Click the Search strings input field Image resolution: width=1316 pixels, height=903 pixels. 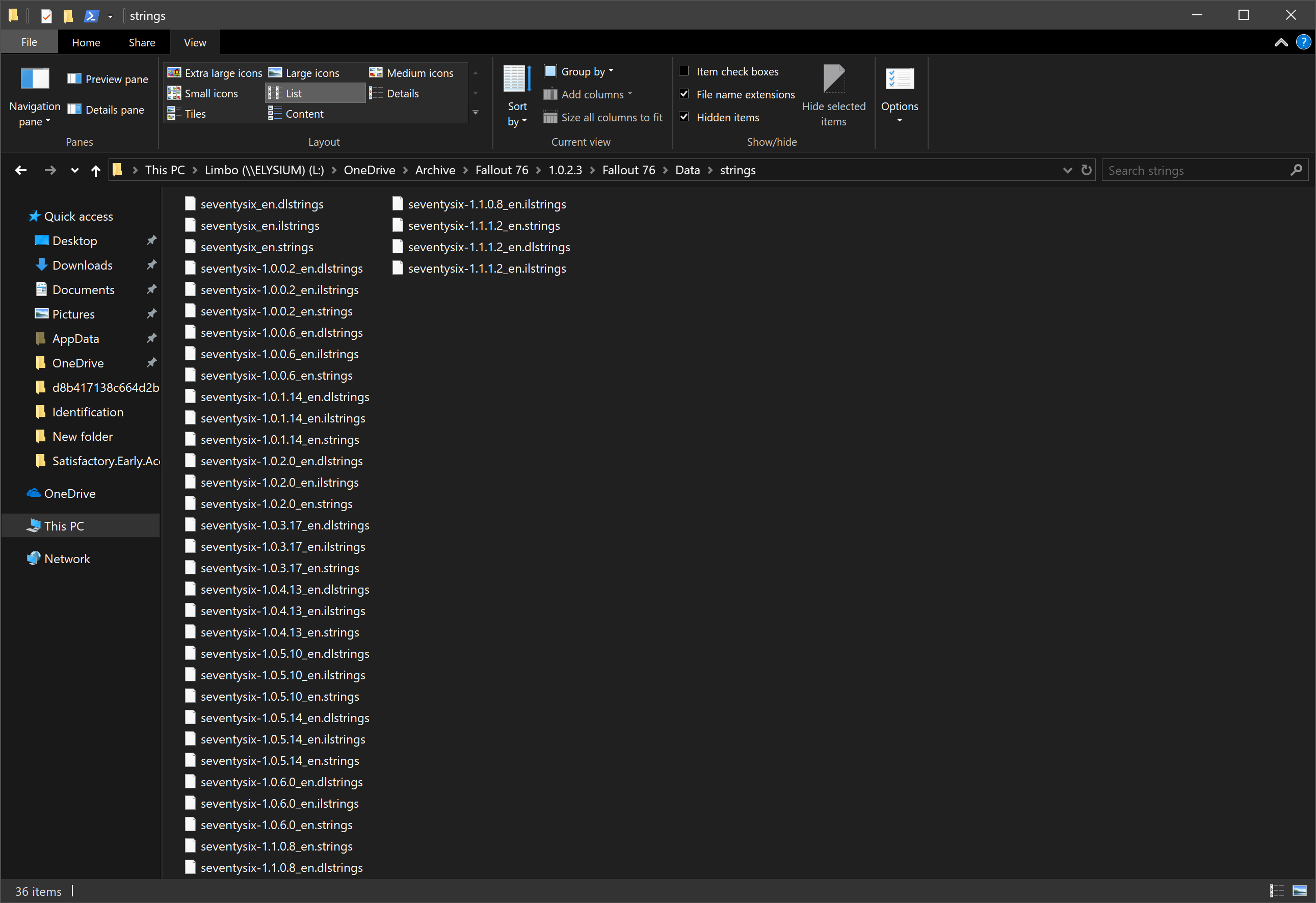click(x=1195, y=170)
